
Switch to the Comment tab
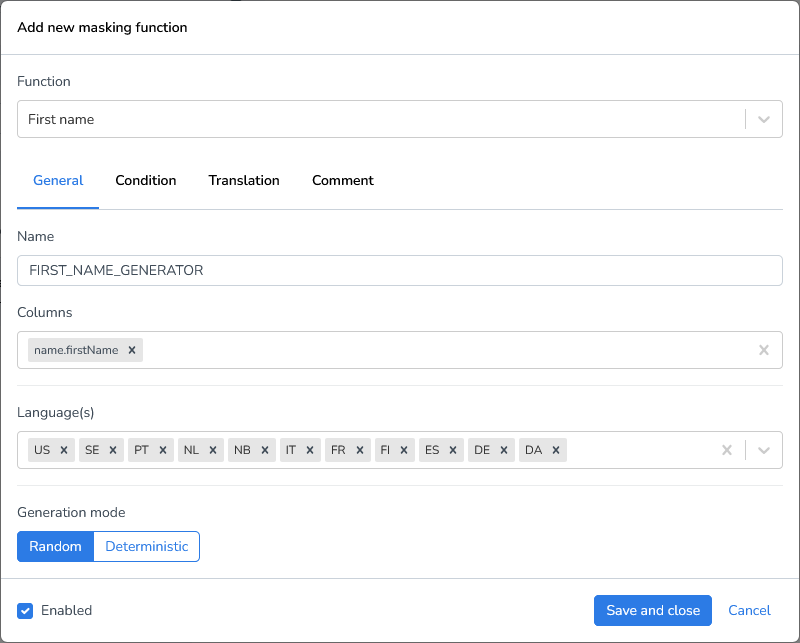pos(342,181)
